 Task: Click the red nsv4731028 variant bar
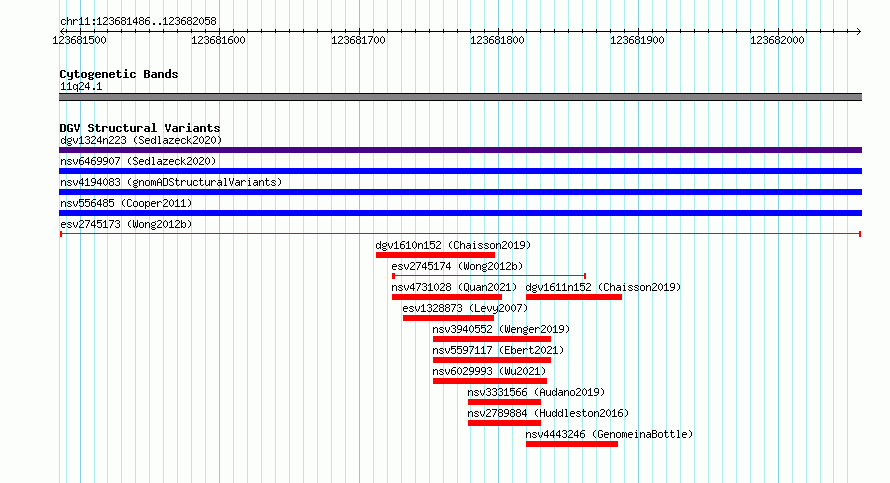tap(447, 297)
